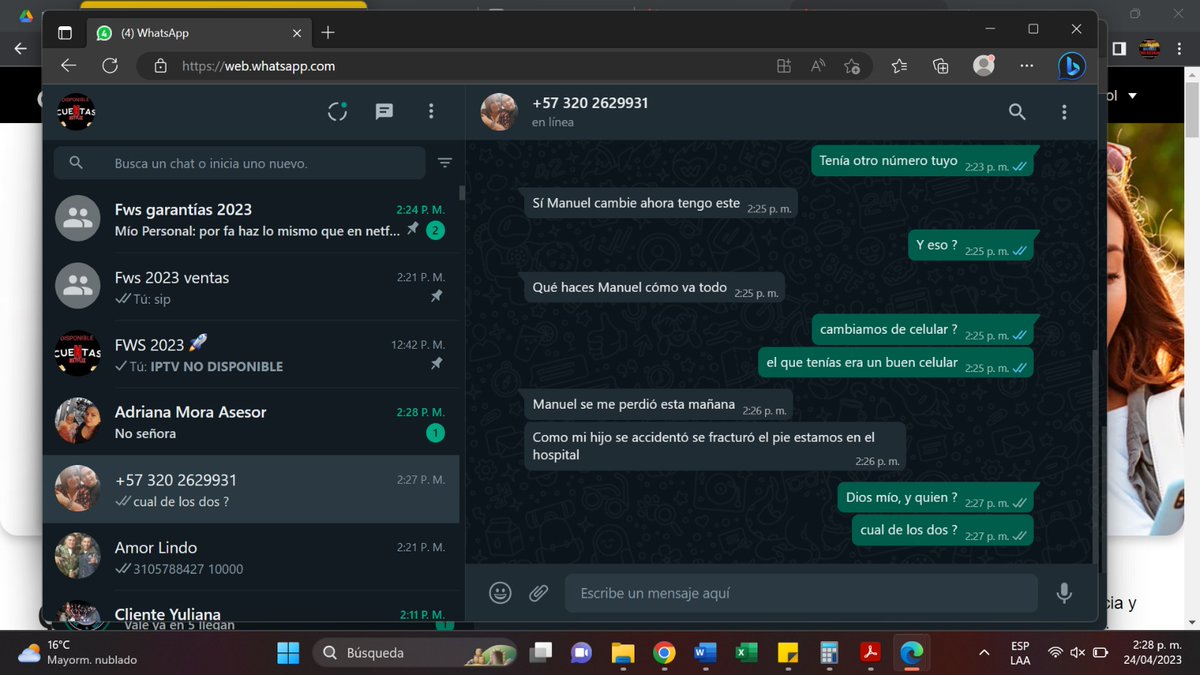
Task: Click the pin icon on Fws 2023 ventas
Action: click(x=436, y=297)
